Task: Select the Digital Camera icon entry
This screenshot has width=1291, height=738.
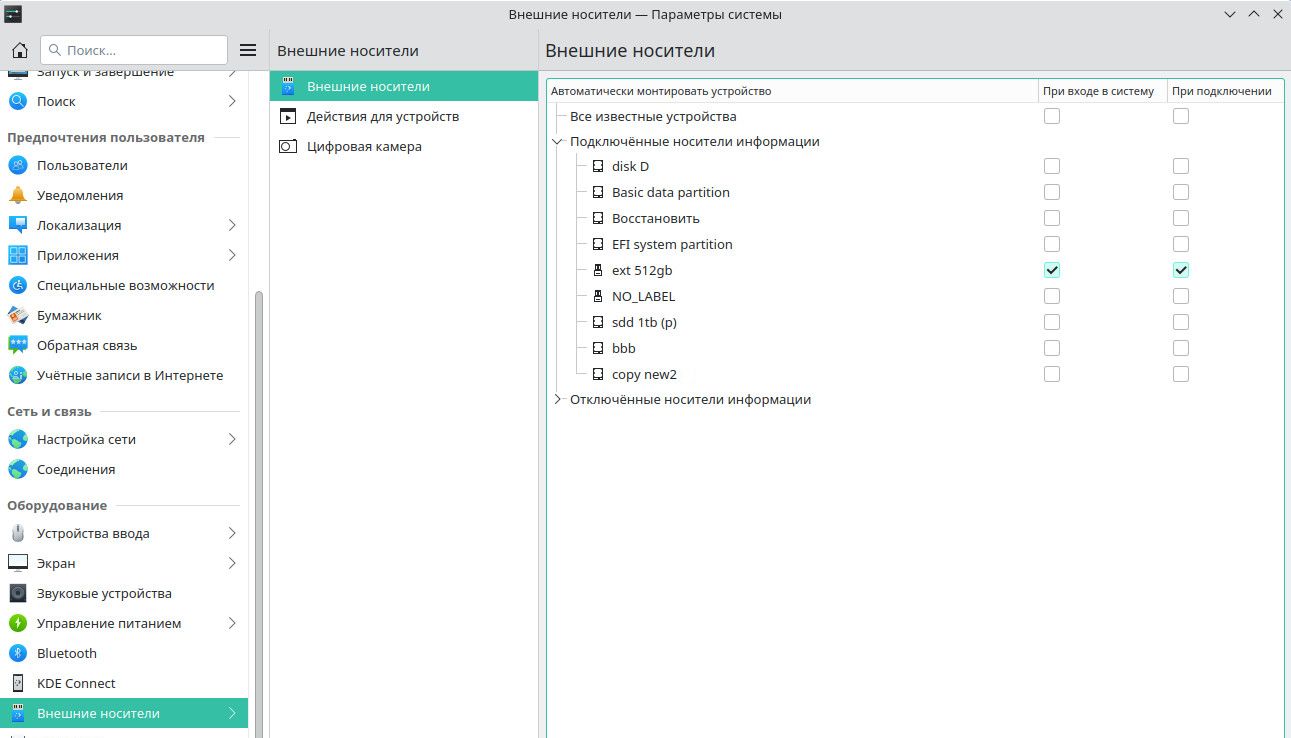Action: pos(288,146)
